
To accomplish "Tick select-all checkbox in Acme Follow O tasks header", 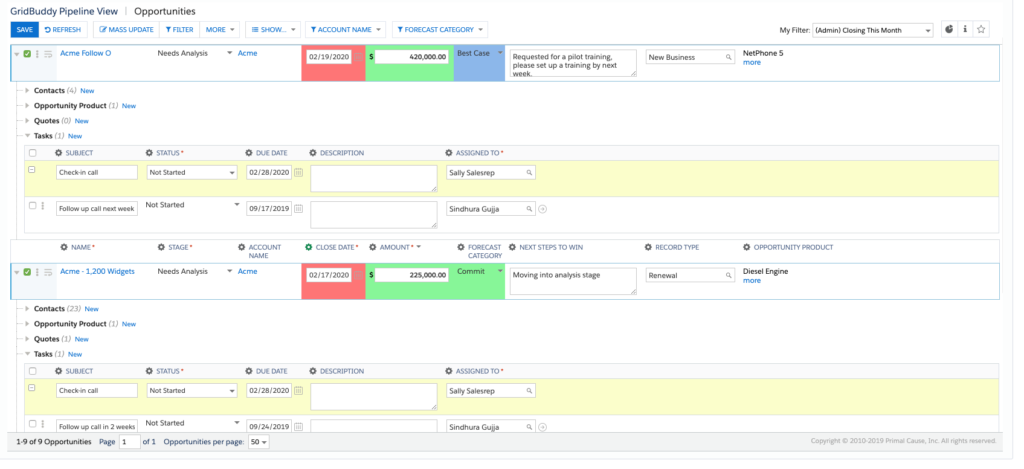I will [x=33, y=153].
